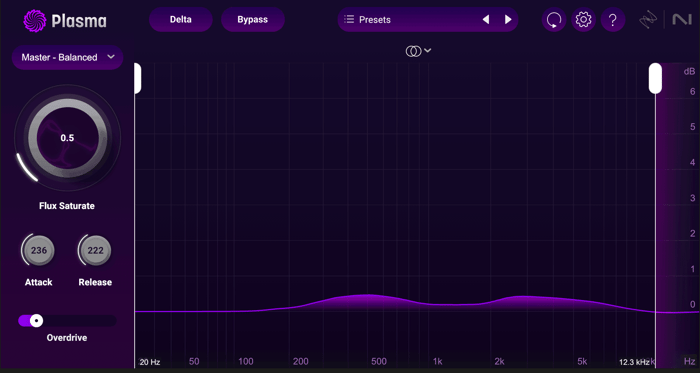Click the Release label
Image resolution: width=700 pixels, height=373 pixels.
pyautogui.click(x=95, y=282)
